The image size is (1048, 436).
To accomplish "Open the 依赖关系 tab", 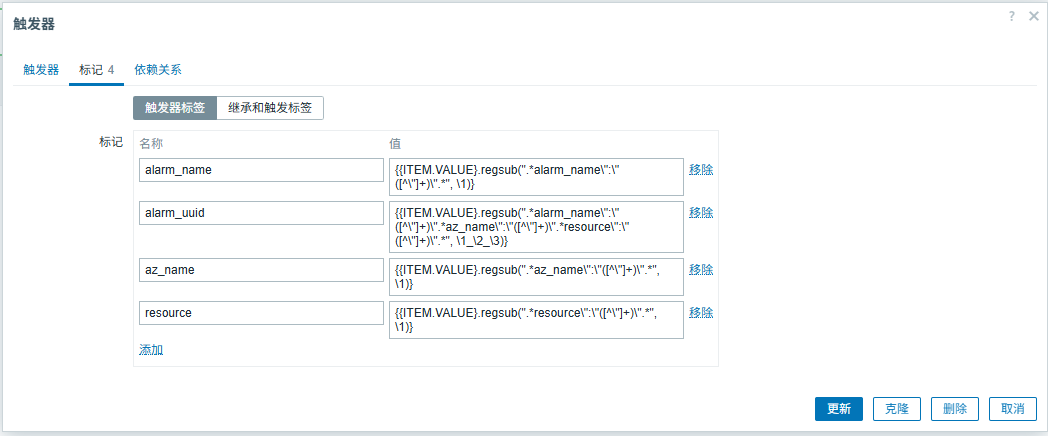I will 158,70.
